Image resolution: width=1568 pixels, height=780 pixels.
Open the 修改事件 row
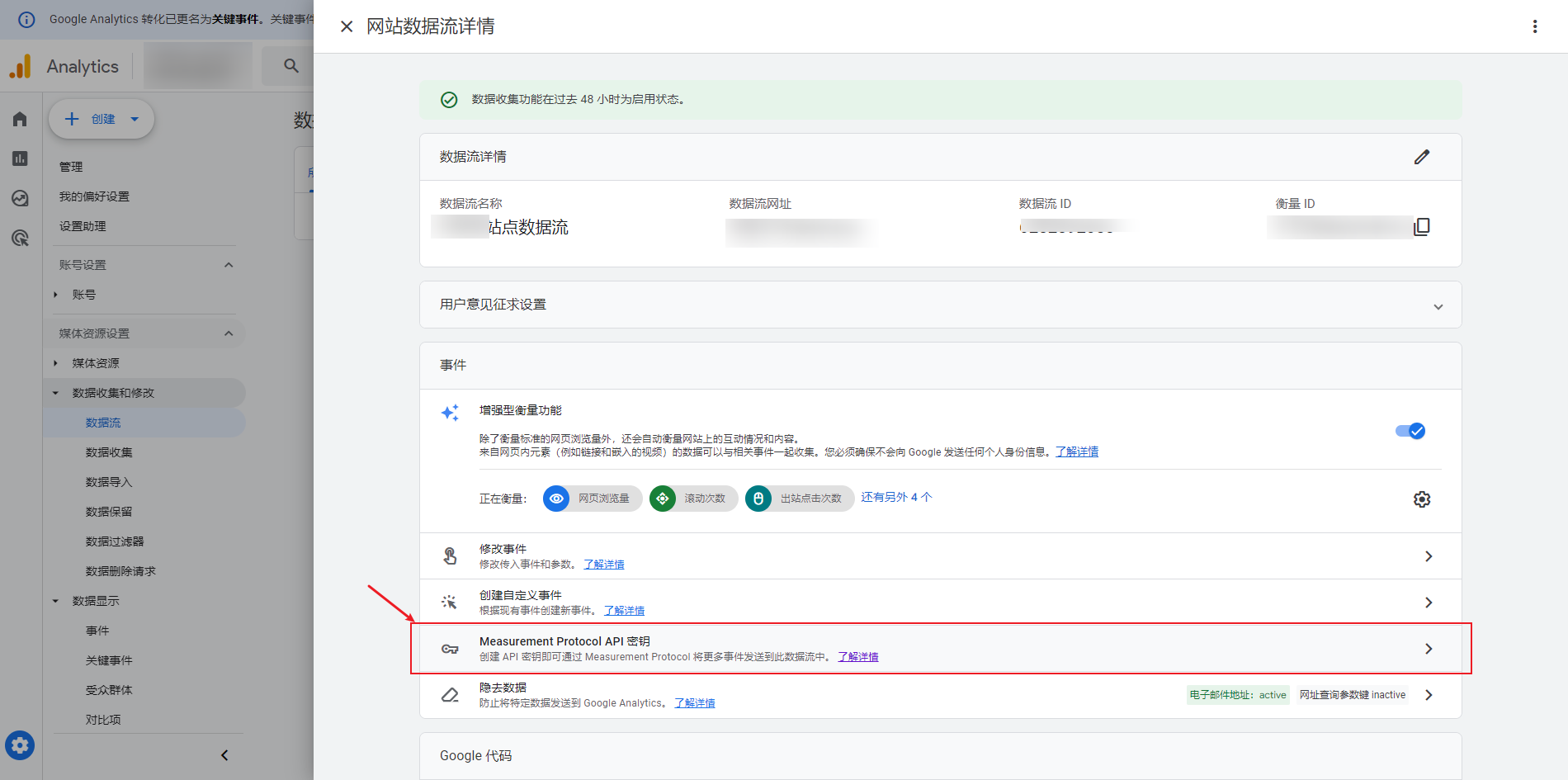click(x=941, y=556)
